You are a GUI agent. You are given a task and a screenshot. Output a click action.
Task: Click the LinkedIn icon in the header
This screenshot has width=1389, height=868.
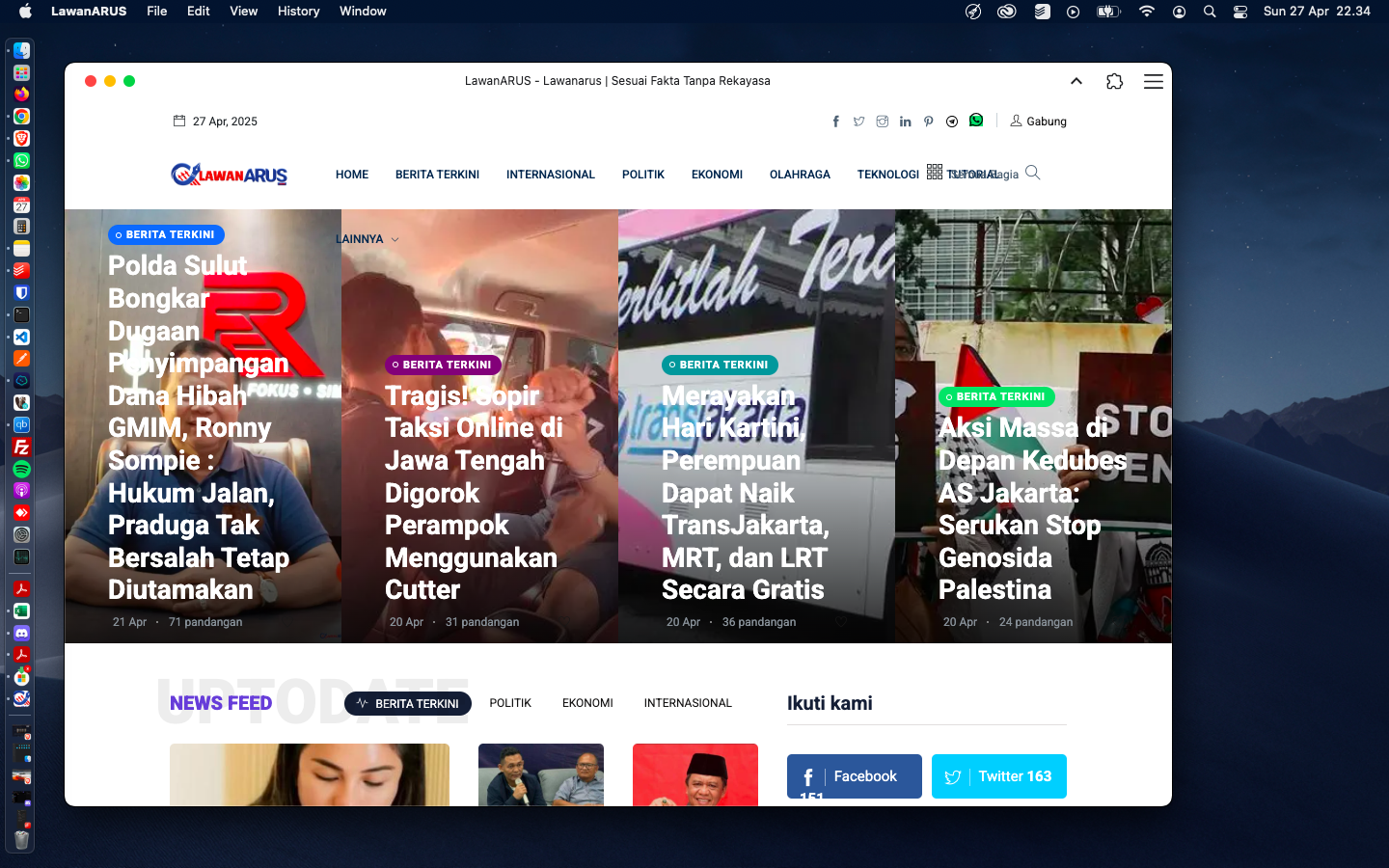click(x=905, y=122)
